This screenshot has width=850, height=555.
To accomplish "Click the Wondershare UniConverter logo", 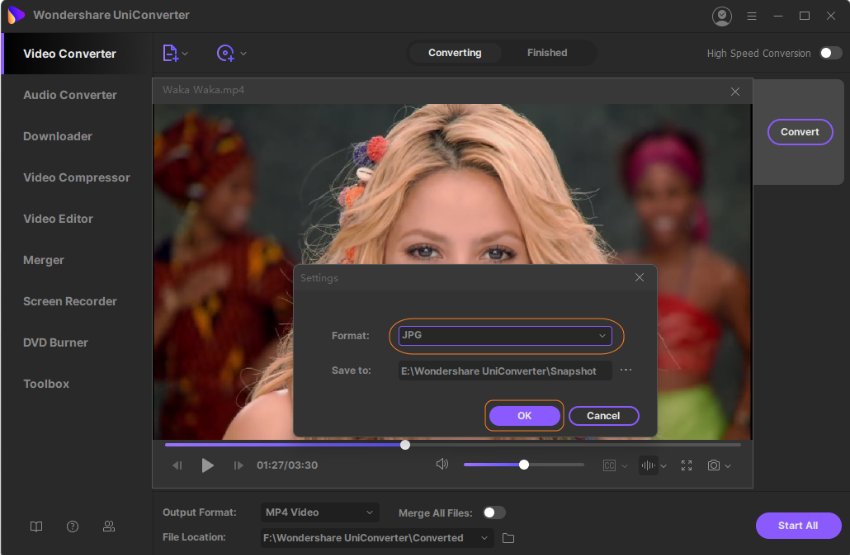I will 16,15.
